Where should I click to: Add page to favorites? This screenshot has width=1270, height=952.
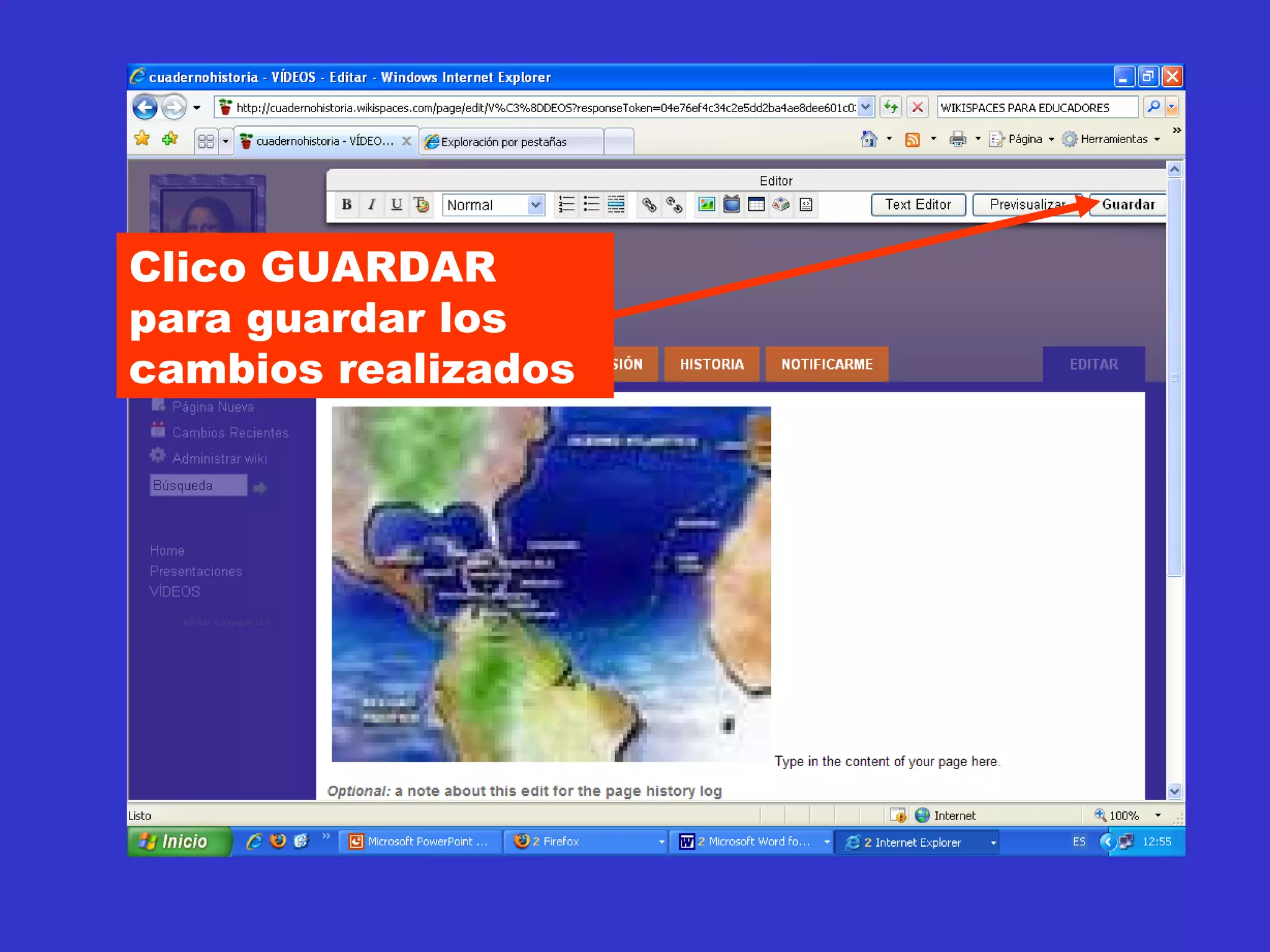[x=169, y=139]
